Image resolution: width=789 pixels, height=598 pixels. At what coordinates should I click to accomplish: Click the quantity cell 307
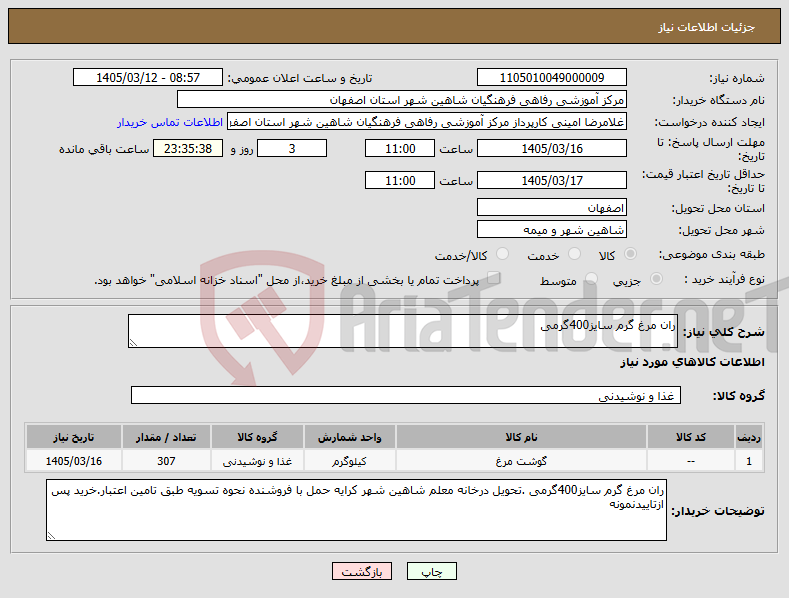[166, 461]
